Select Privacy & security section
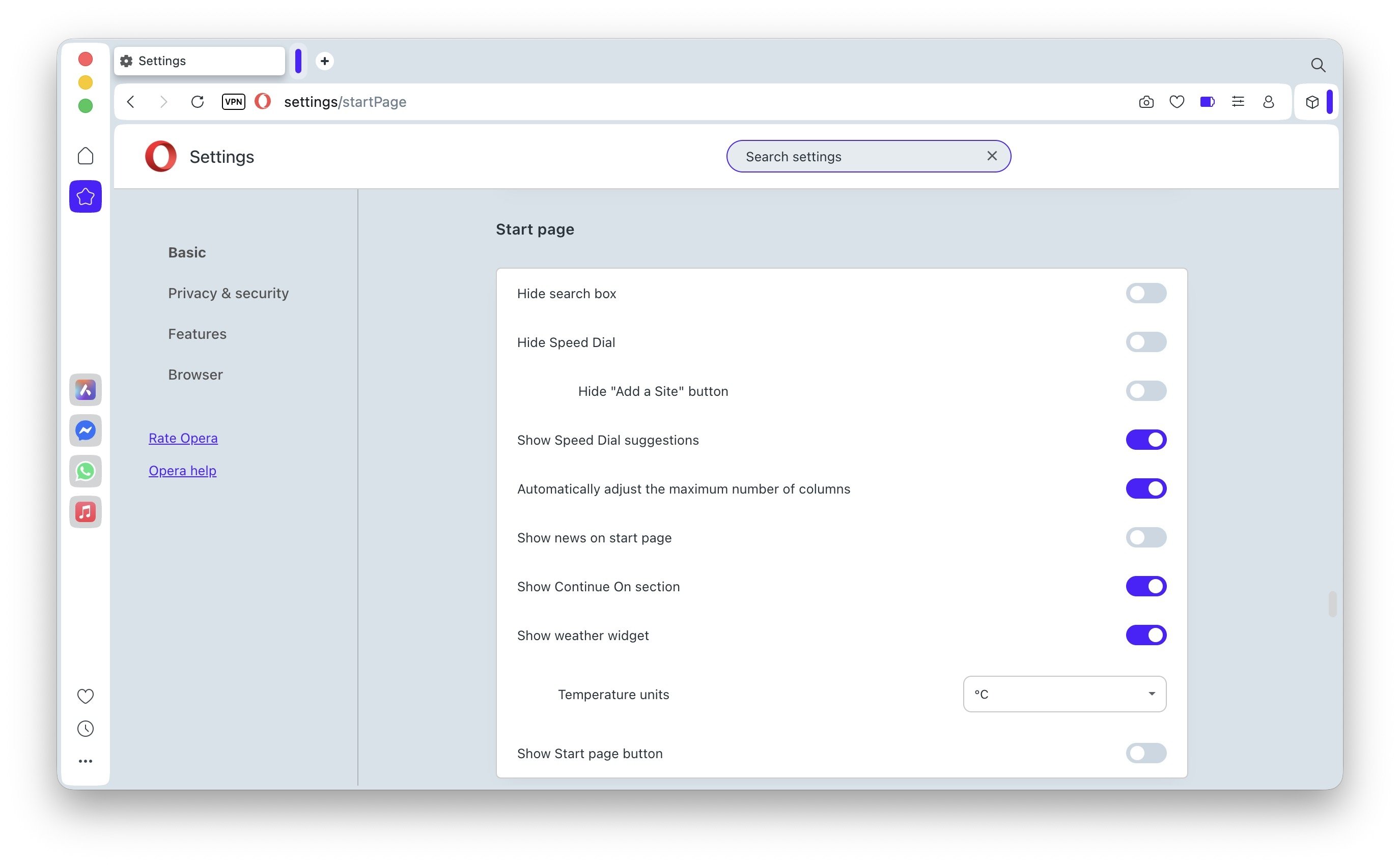Screen dimensions: 1400x865 (x=228, y=294)
